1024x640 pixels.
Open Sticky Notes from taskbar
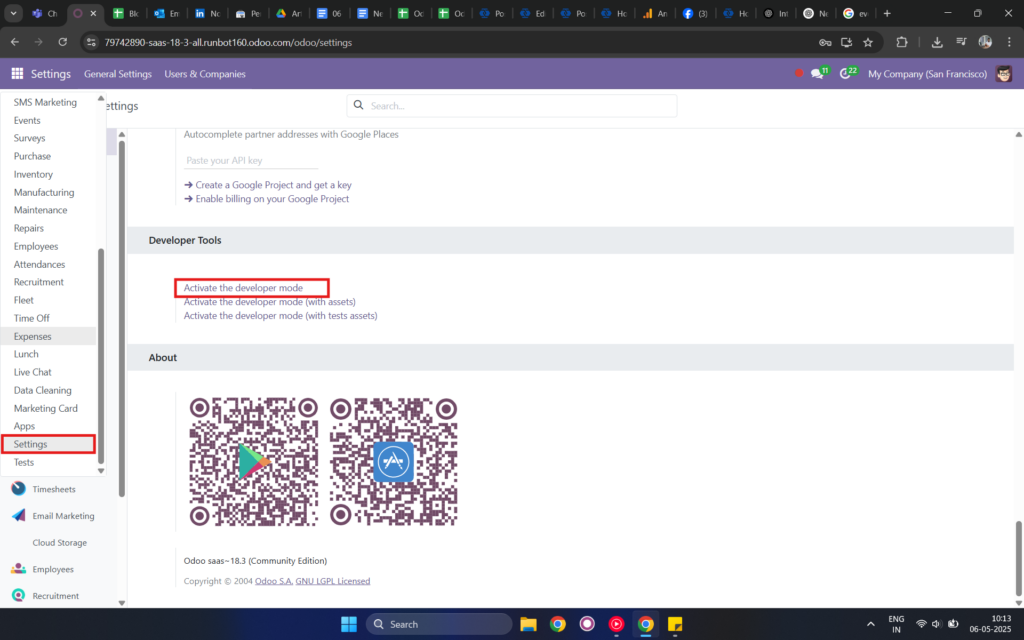(x=675, y=624)
